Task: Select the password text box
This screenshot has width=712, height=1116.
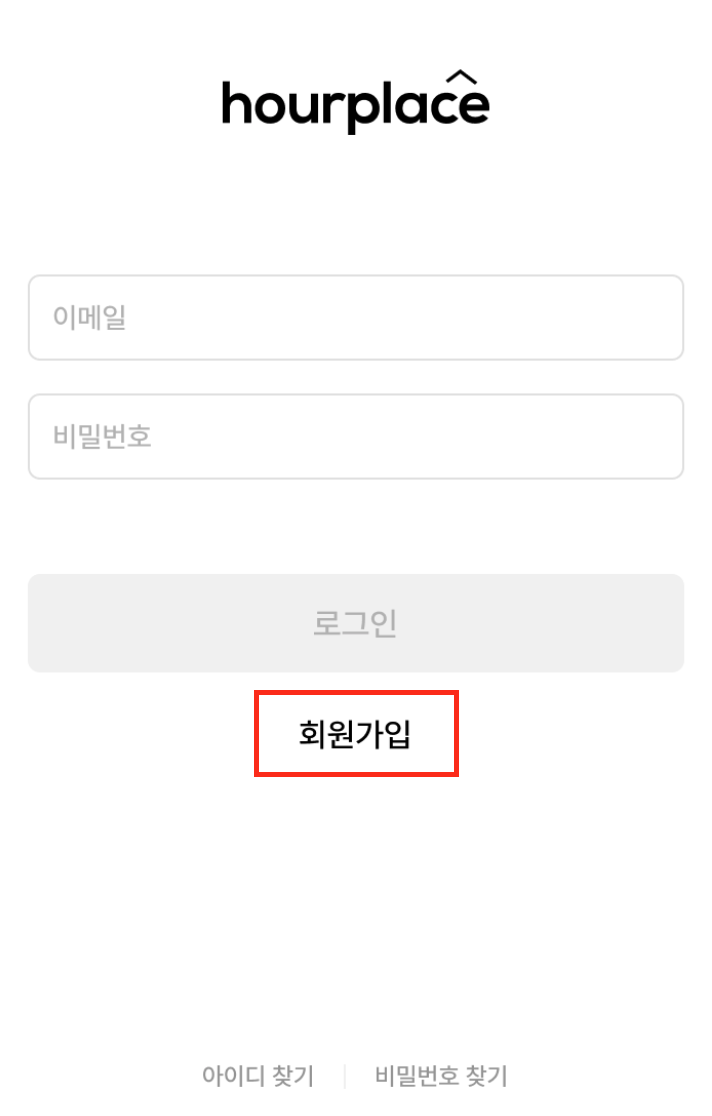Action: point(355,436)
